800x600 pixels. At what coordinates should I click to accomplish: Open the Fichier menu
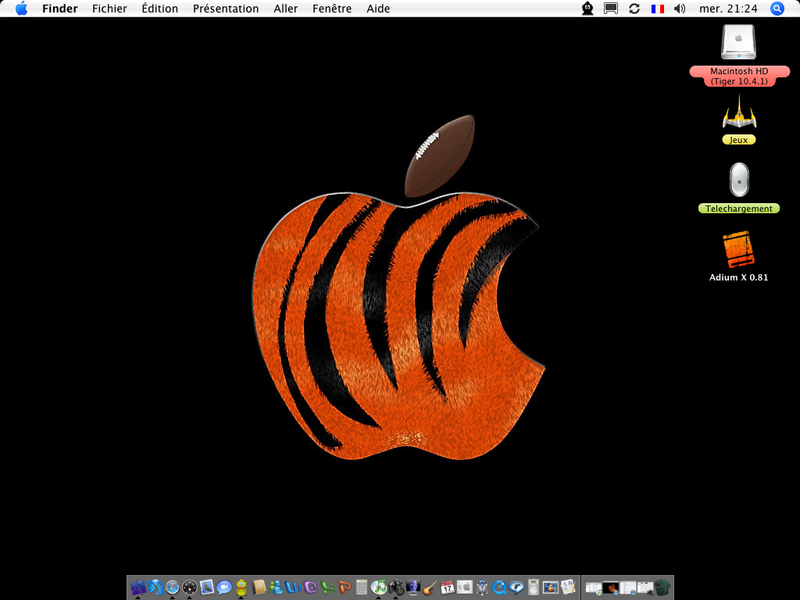(x=110, y=9)
